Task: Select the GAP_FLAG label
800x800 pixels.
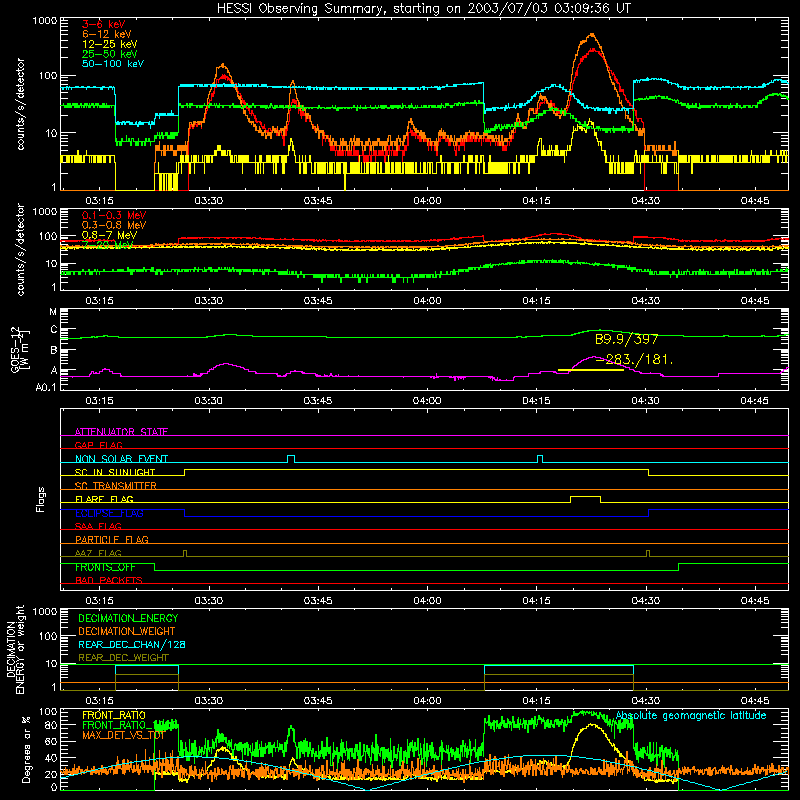Action: click(98, 445)
